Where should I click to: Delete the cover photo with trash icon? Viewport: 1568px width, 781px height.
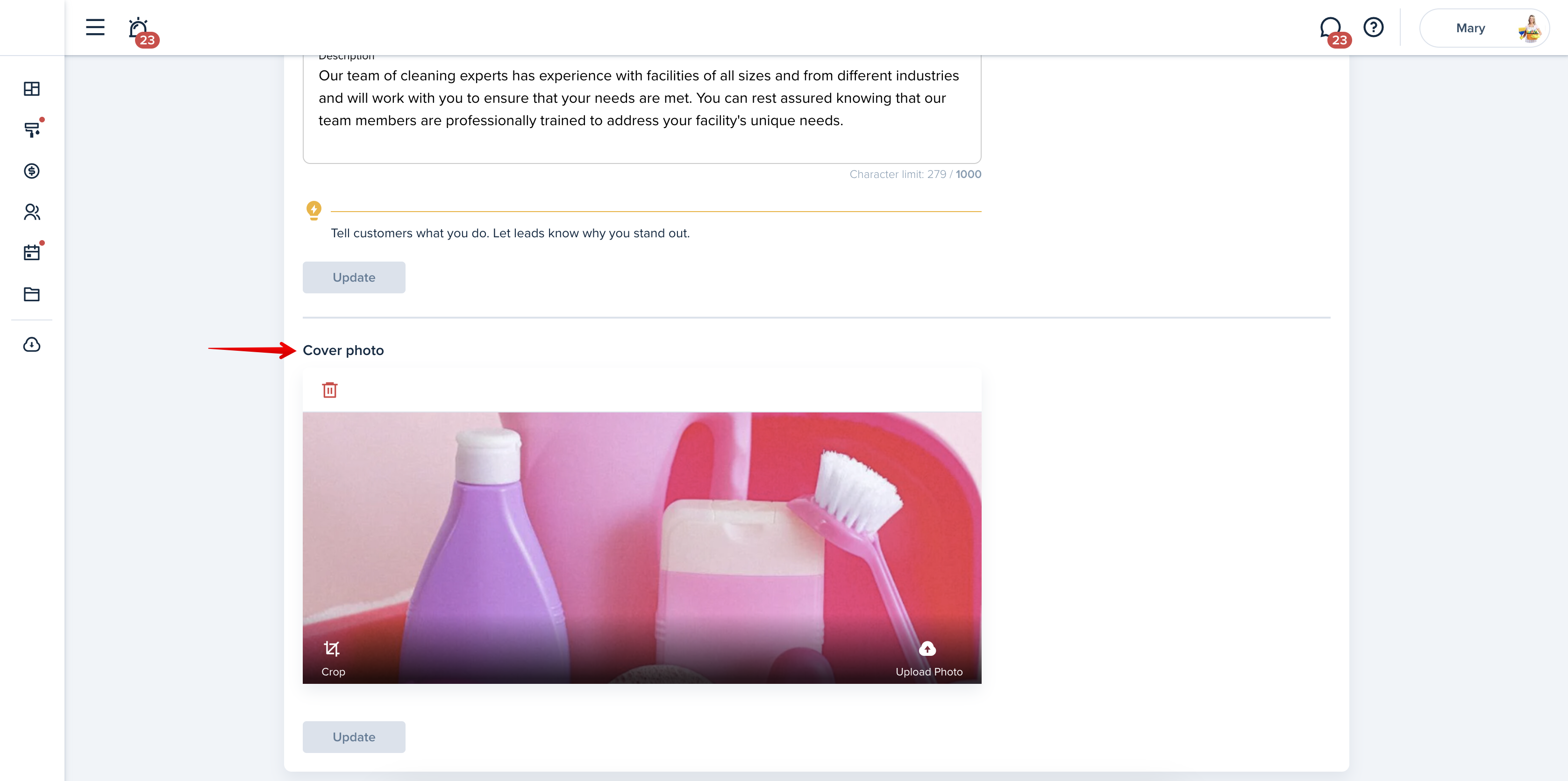[330, 390]
